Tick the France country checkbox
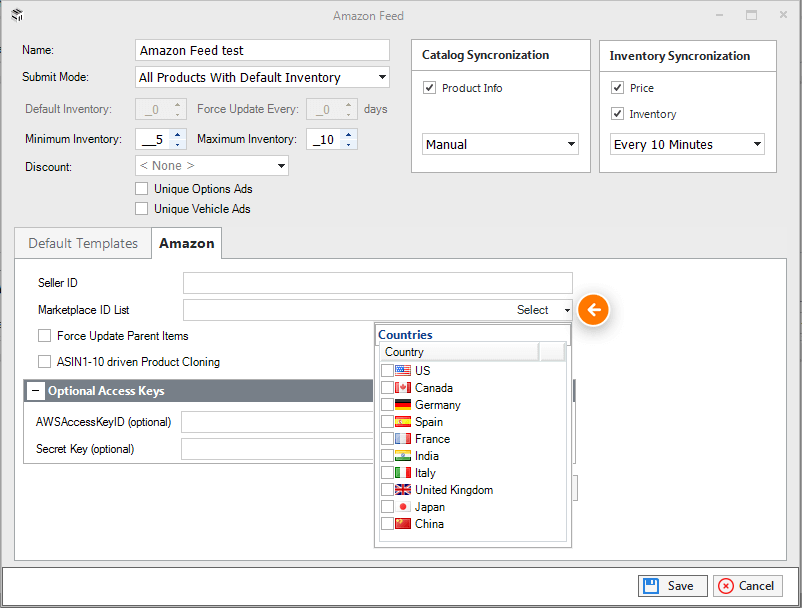 [x=387, y=439]
